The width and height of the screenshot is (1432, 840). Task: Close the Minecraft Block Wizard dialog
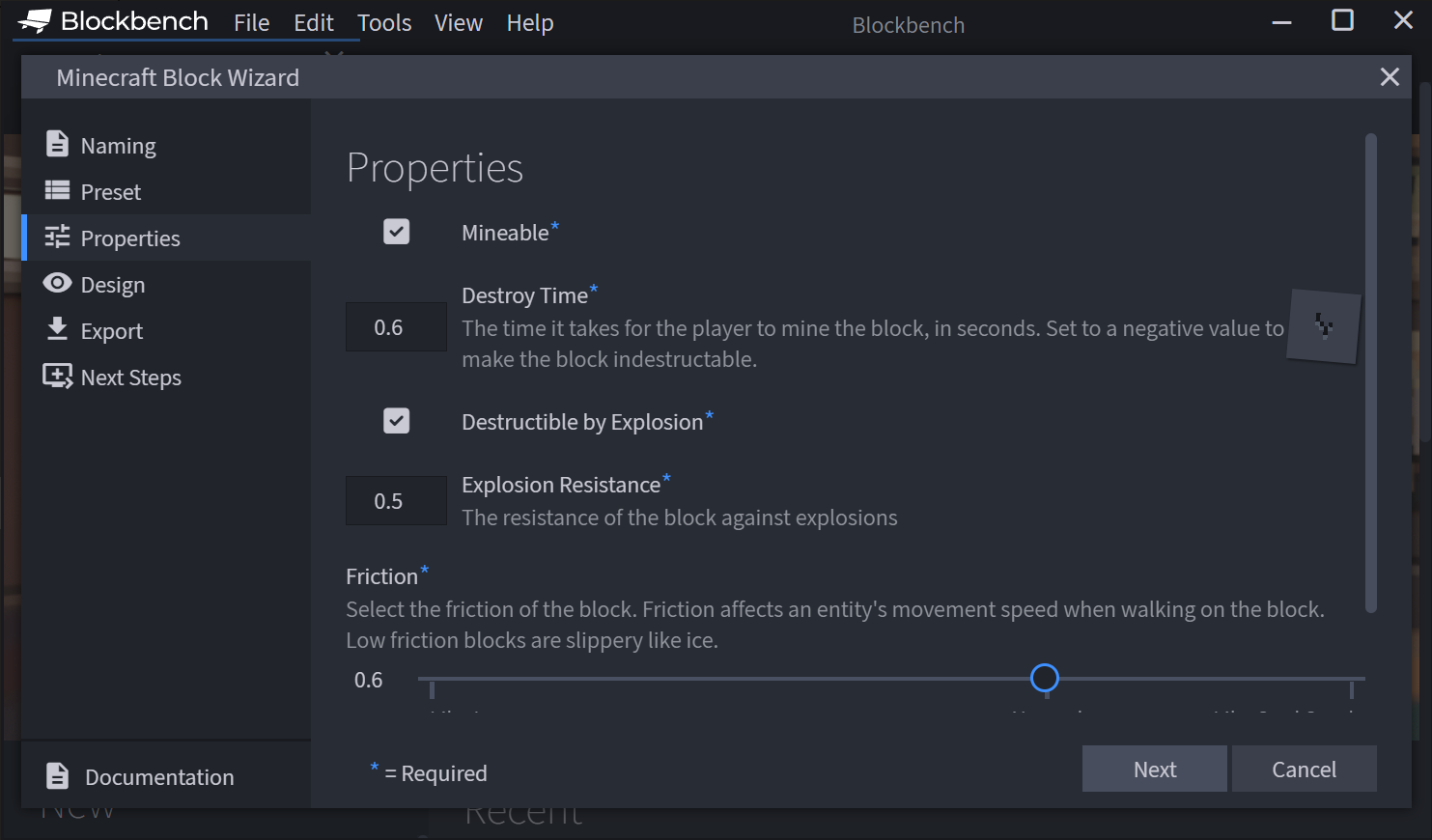point(1390,77)
